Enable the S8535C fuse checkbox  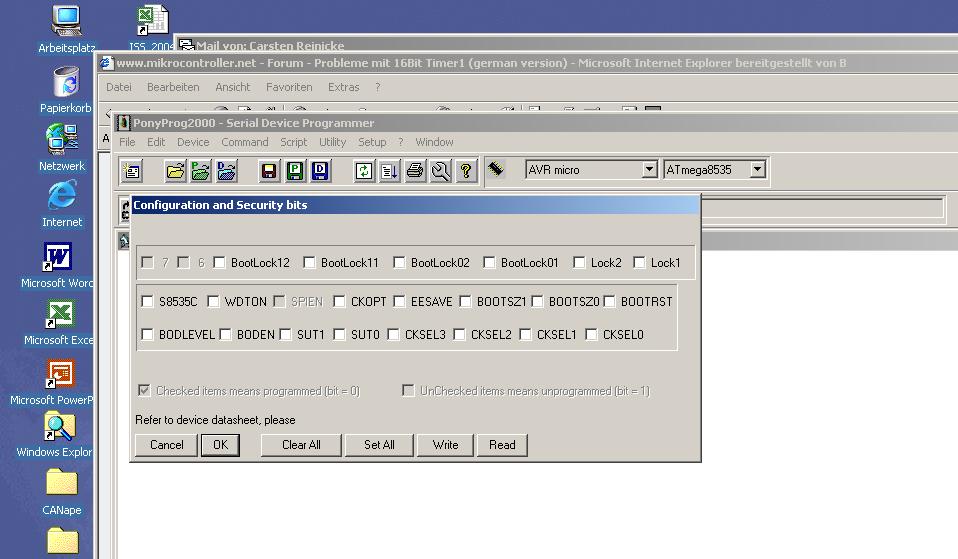(x=147, y=301)
